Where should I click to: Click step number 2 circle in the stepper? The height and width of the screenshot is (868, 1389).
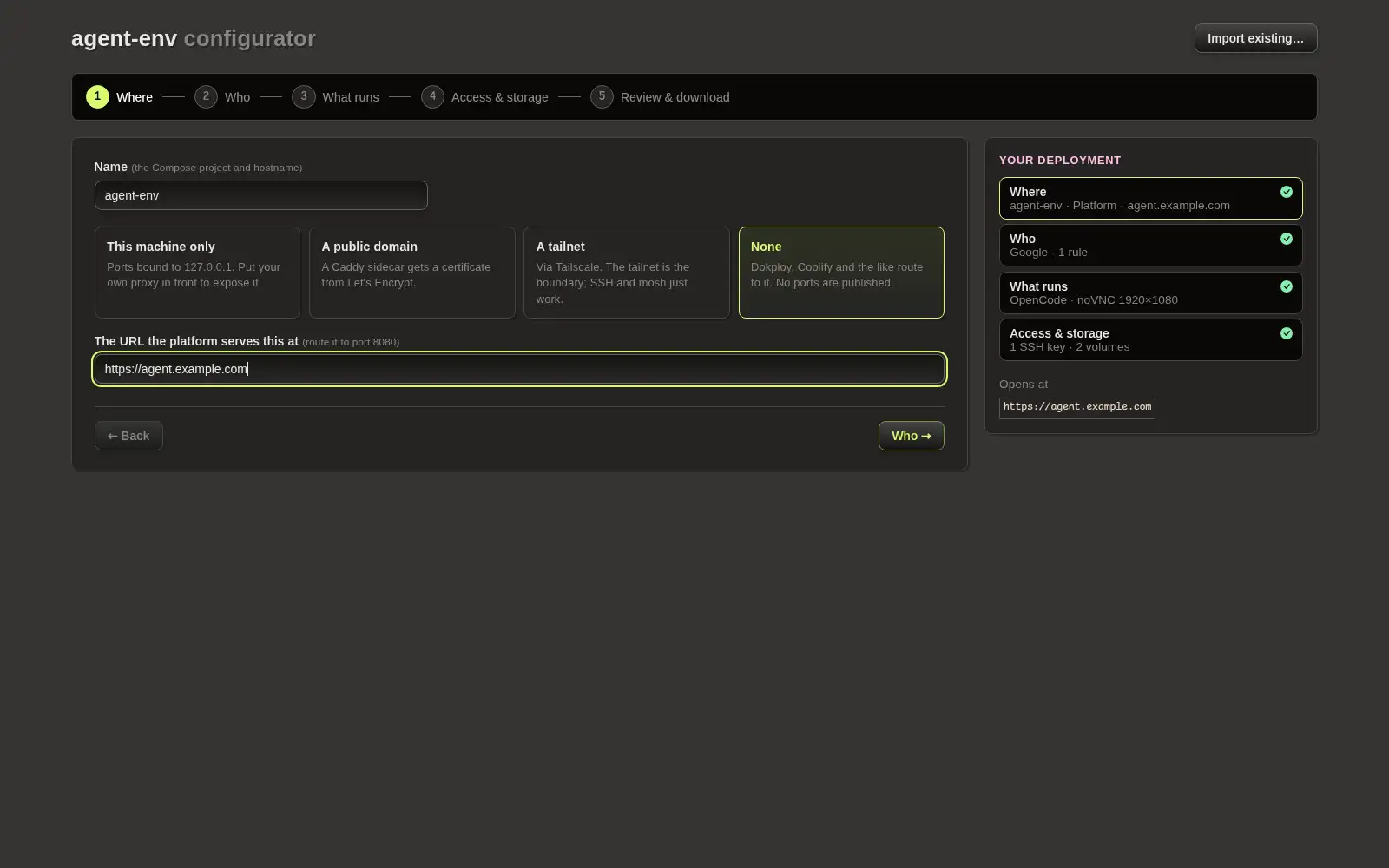(x=206, y=96)
